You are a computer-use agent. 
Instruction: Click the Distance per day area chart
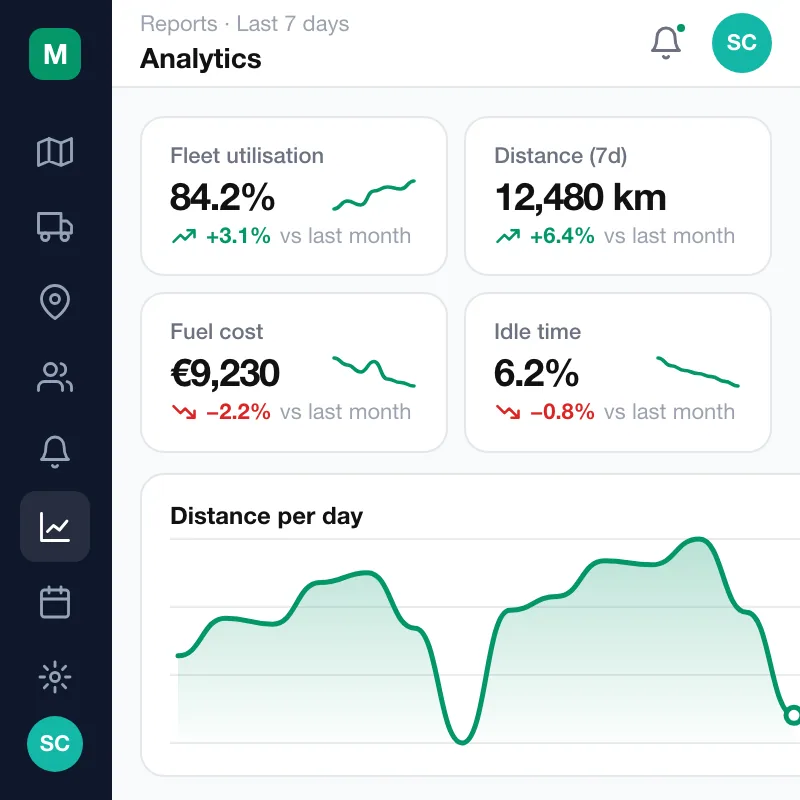coord(485,641)
